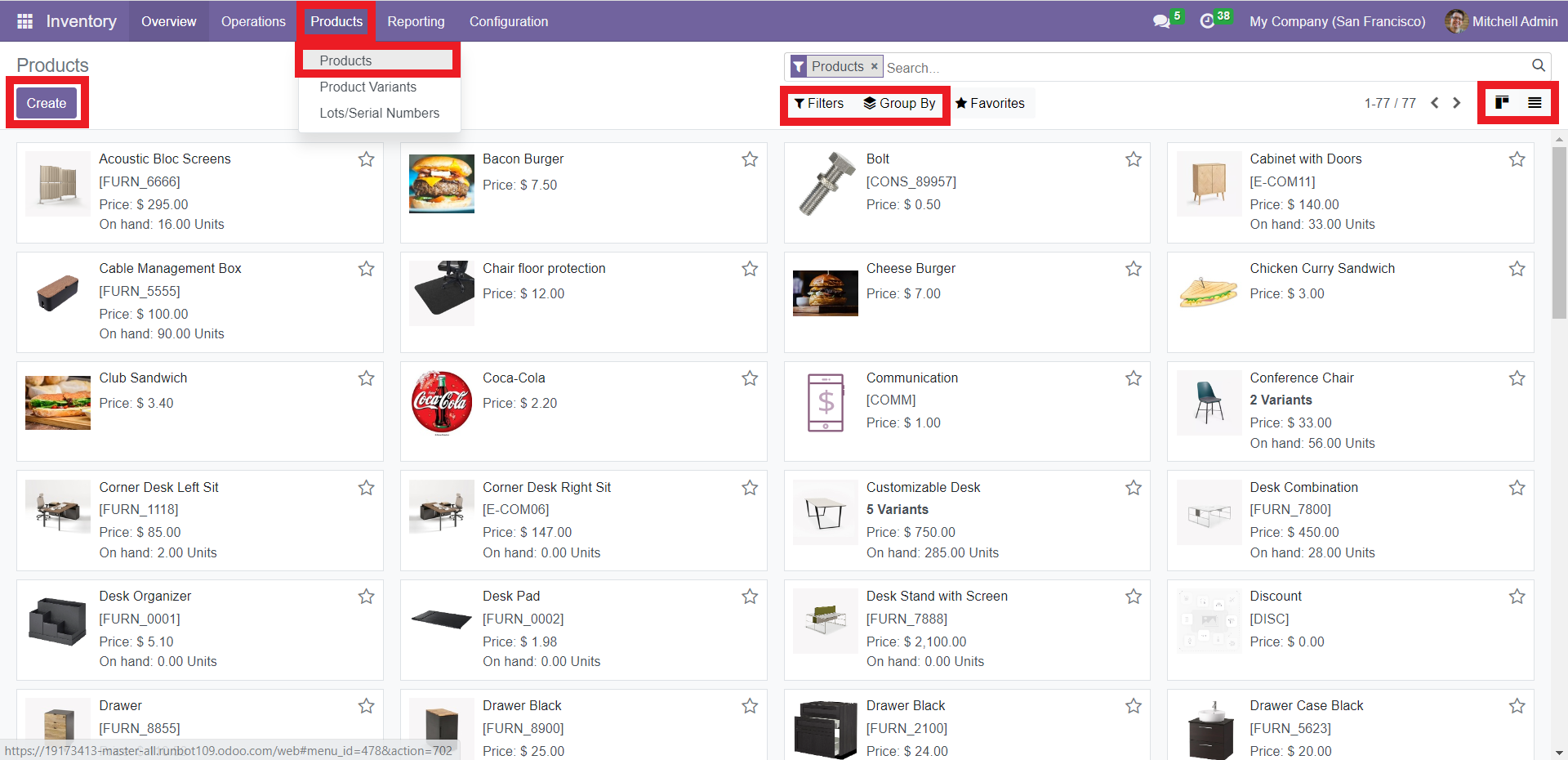The height and width of the screenshot is (760, 1568).
Task: Open Mitchell Admin user menu
Action: tap(1501, 21)
